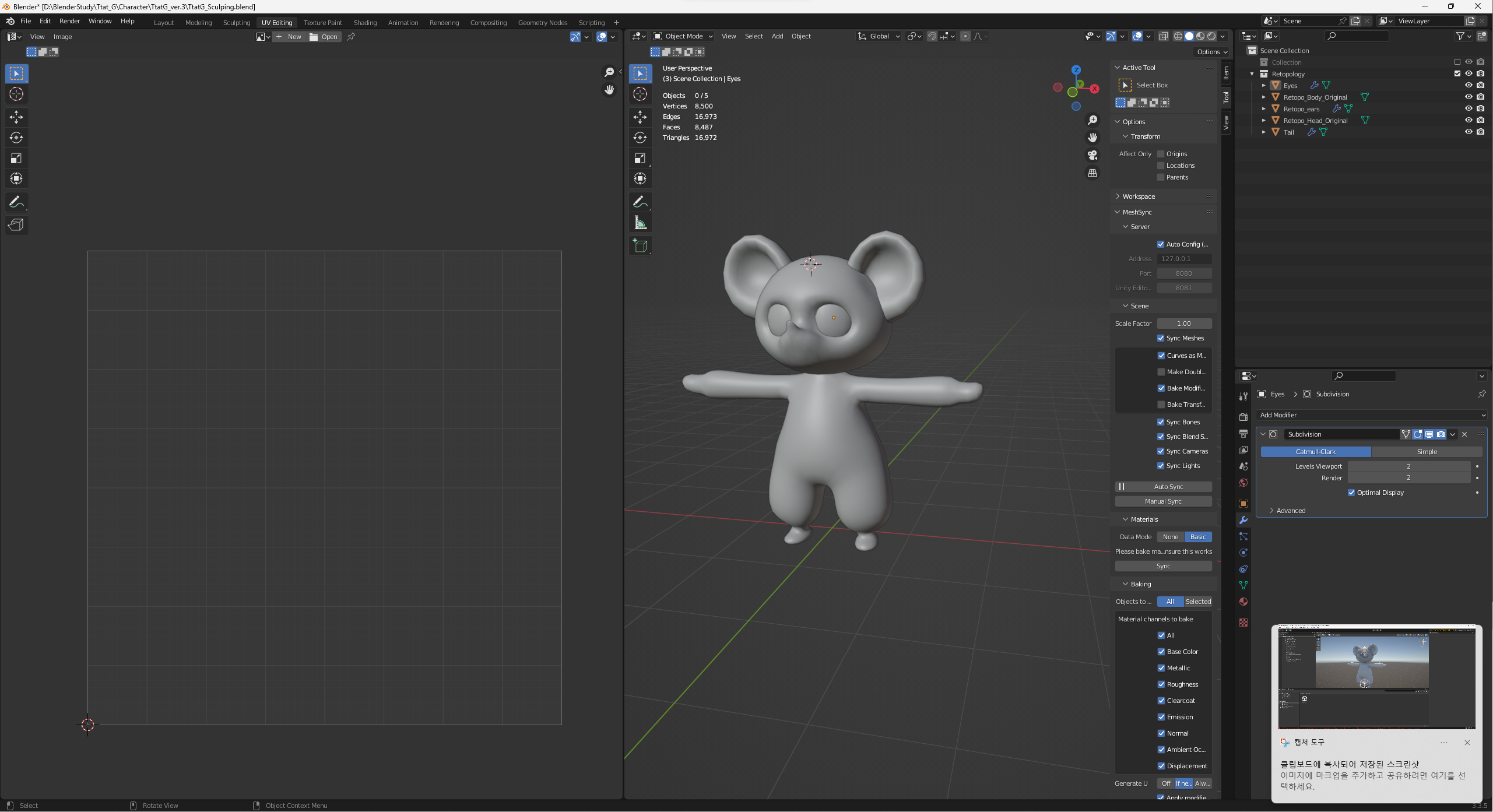Image resolution: width=1493 pixels, height=812 pixels.
Task: Expand the Retopo_ears tree item
Action: coord(1264,109)
